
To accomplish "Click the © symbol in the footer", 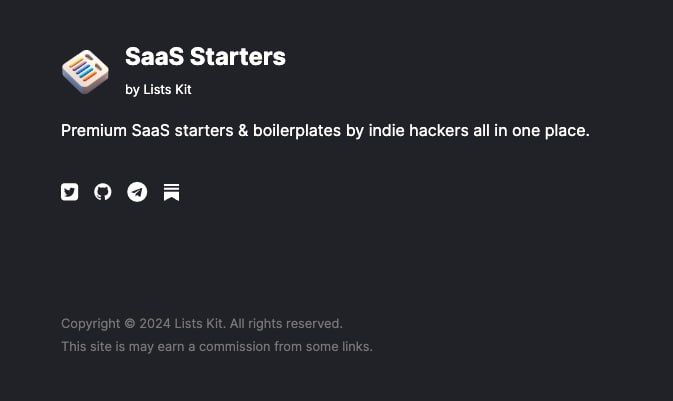I will tap(130, 324).
